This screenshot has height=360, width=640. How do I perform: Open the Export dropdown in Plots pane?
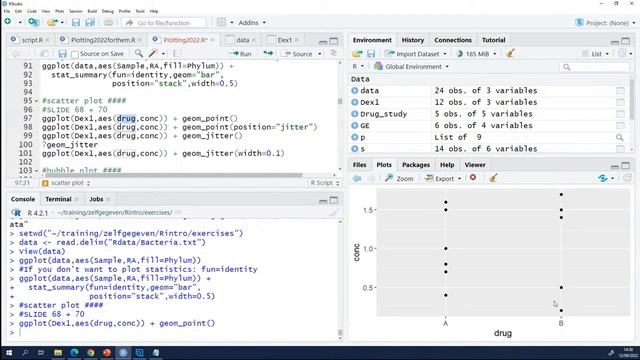point(443,178)
